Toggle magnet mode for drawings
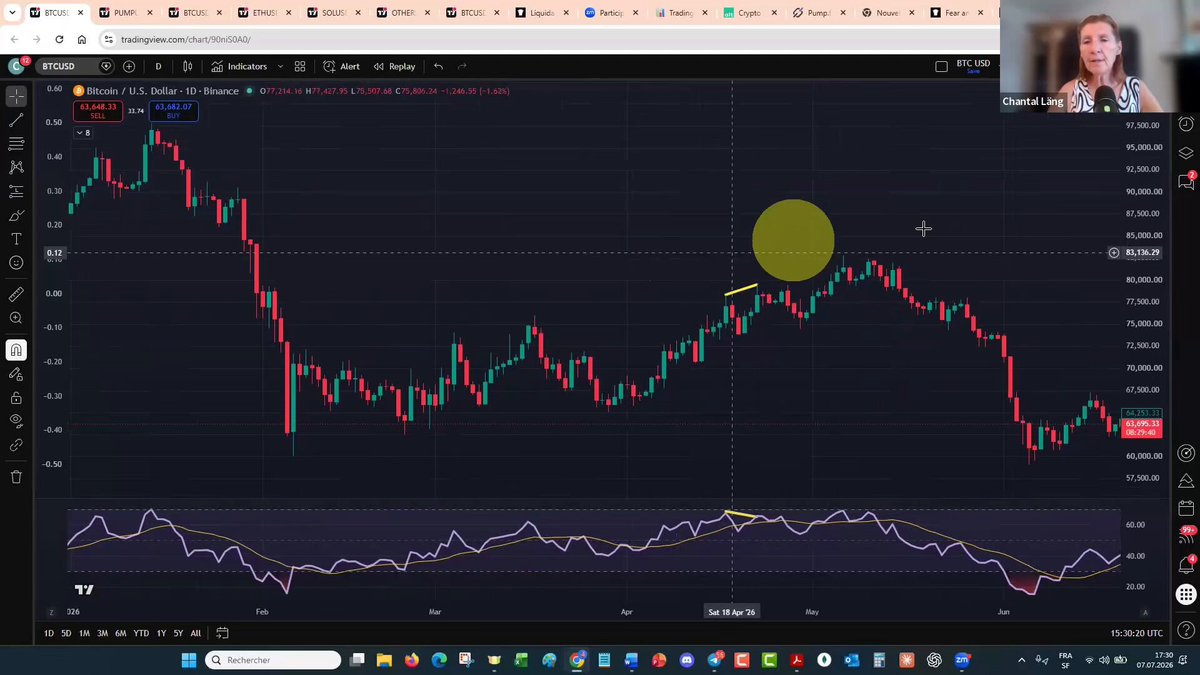The image size is (1200, 675). 16,350
